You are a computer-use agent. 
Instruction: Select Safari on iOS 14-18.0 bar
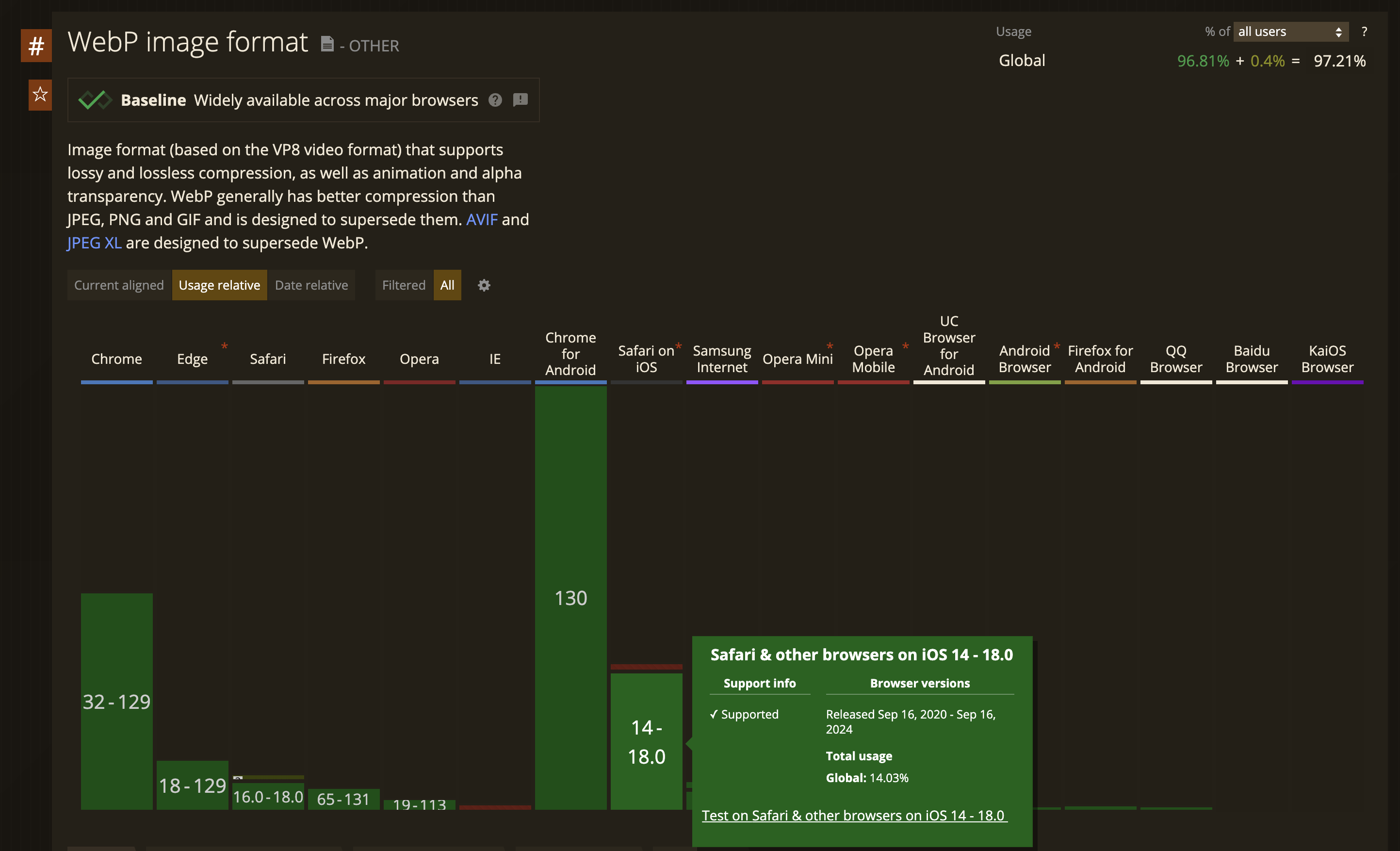(646, 741)
